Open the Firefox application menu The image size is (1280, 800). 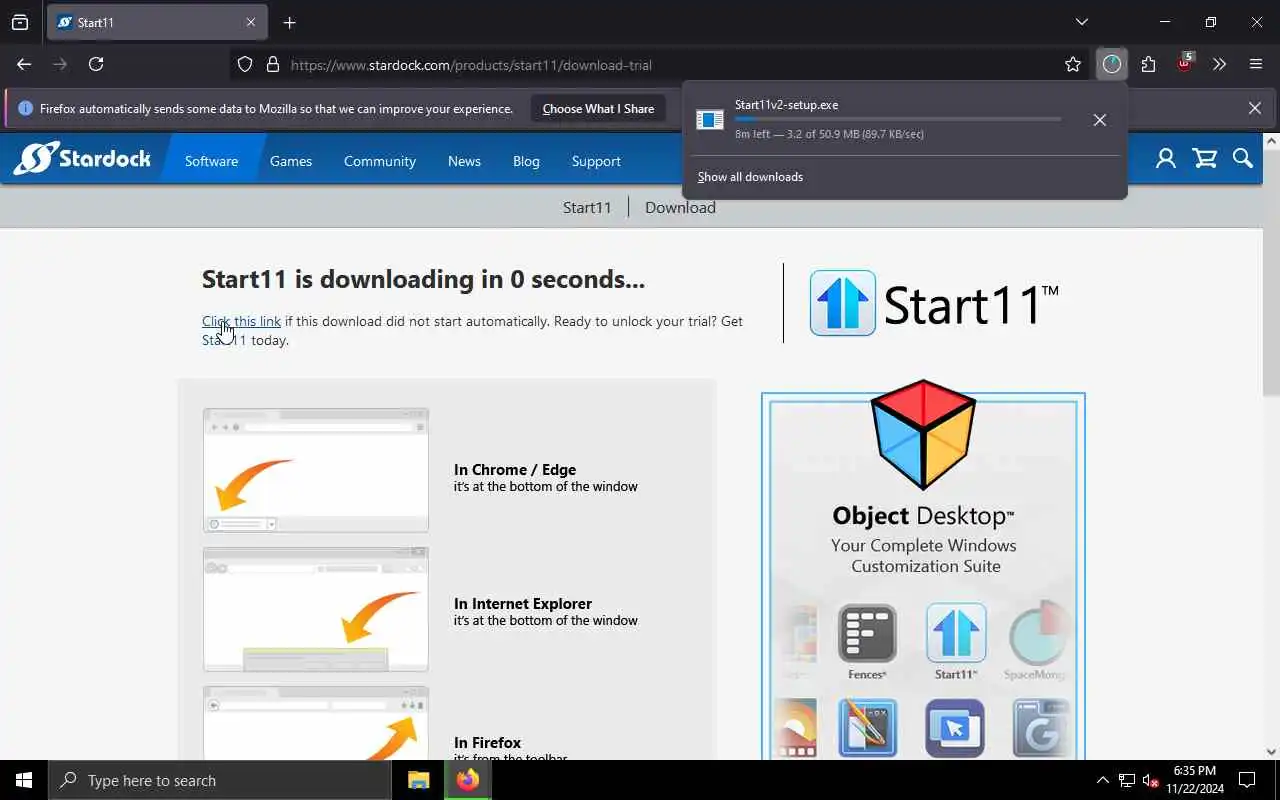tap(1256, 64)
